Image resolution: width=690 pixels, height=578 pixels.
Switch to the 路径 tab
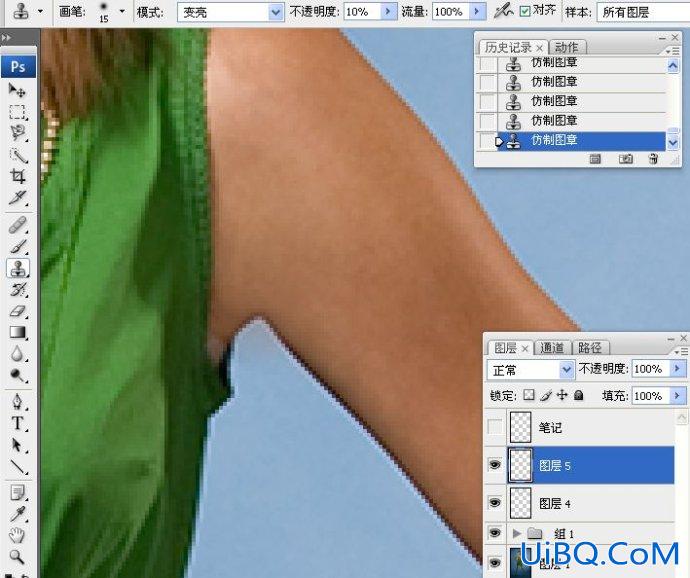coord(590,348)
